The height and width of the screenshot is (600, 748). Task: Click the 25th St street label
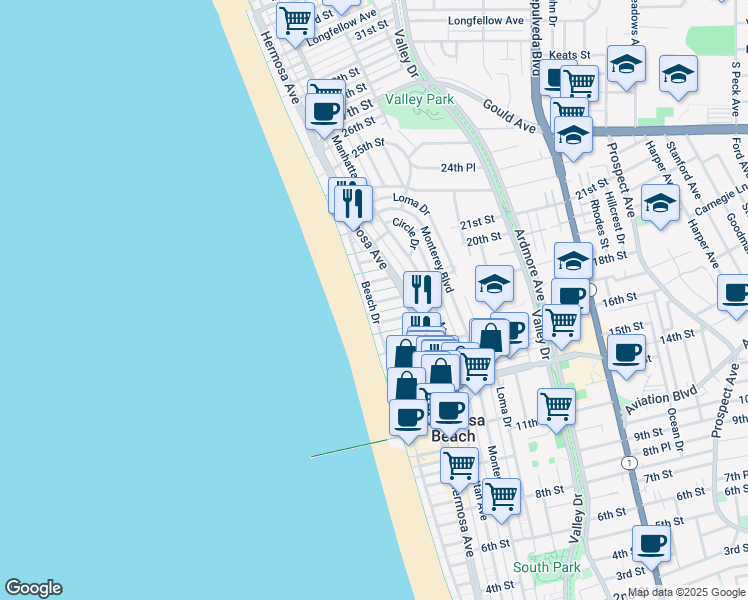coord(368,148)
